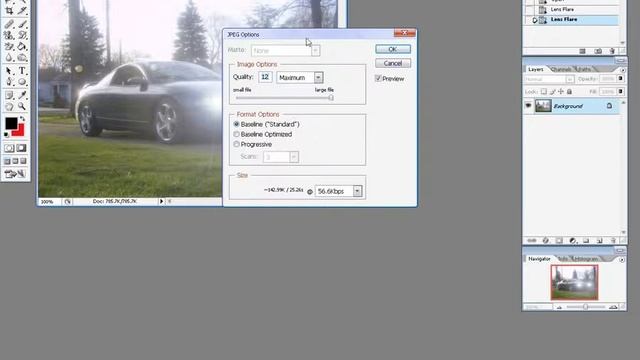Select the Ellipse shape tool
The width and height of the screenshot is (640, 360).
point(22,82)
